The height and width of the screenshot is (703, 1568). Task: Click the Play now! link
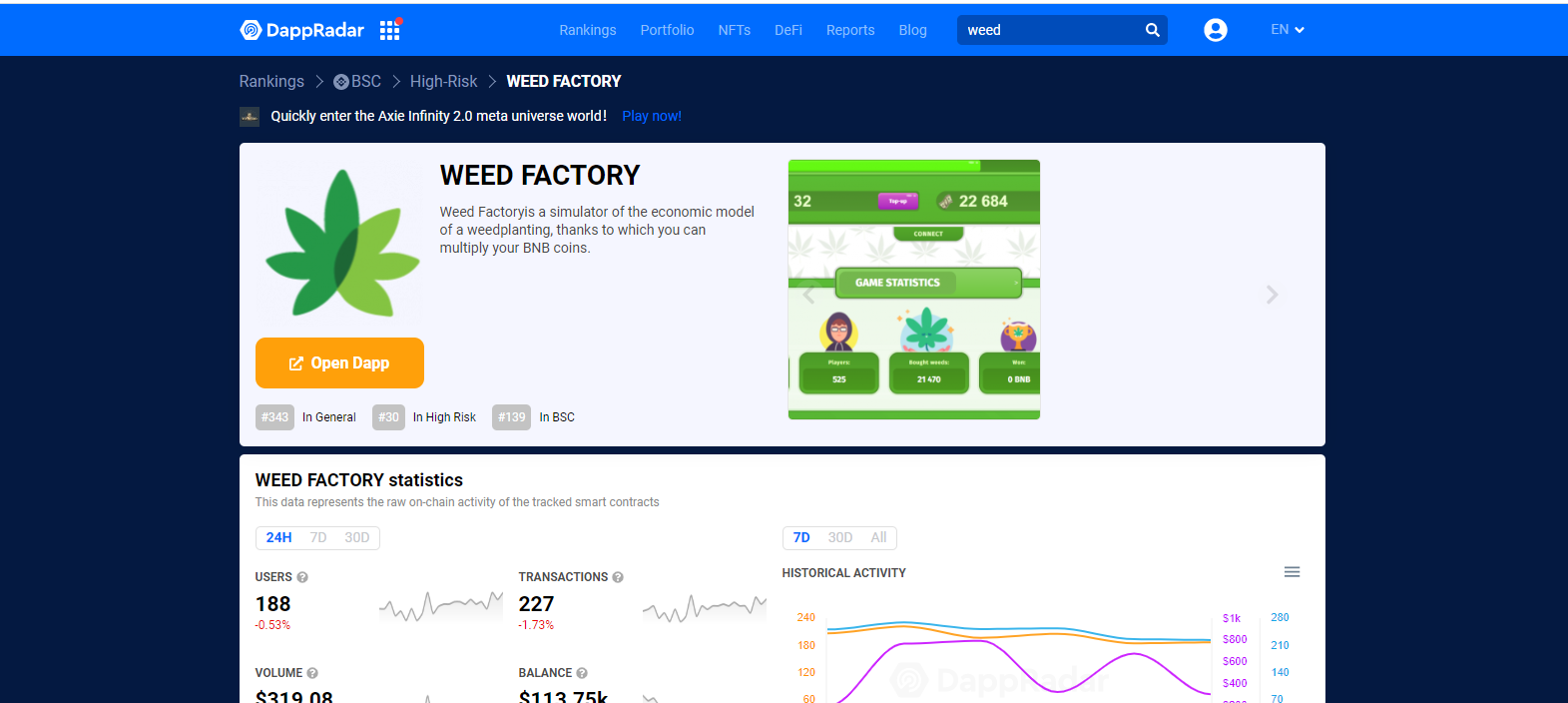(x=652, y=117)
